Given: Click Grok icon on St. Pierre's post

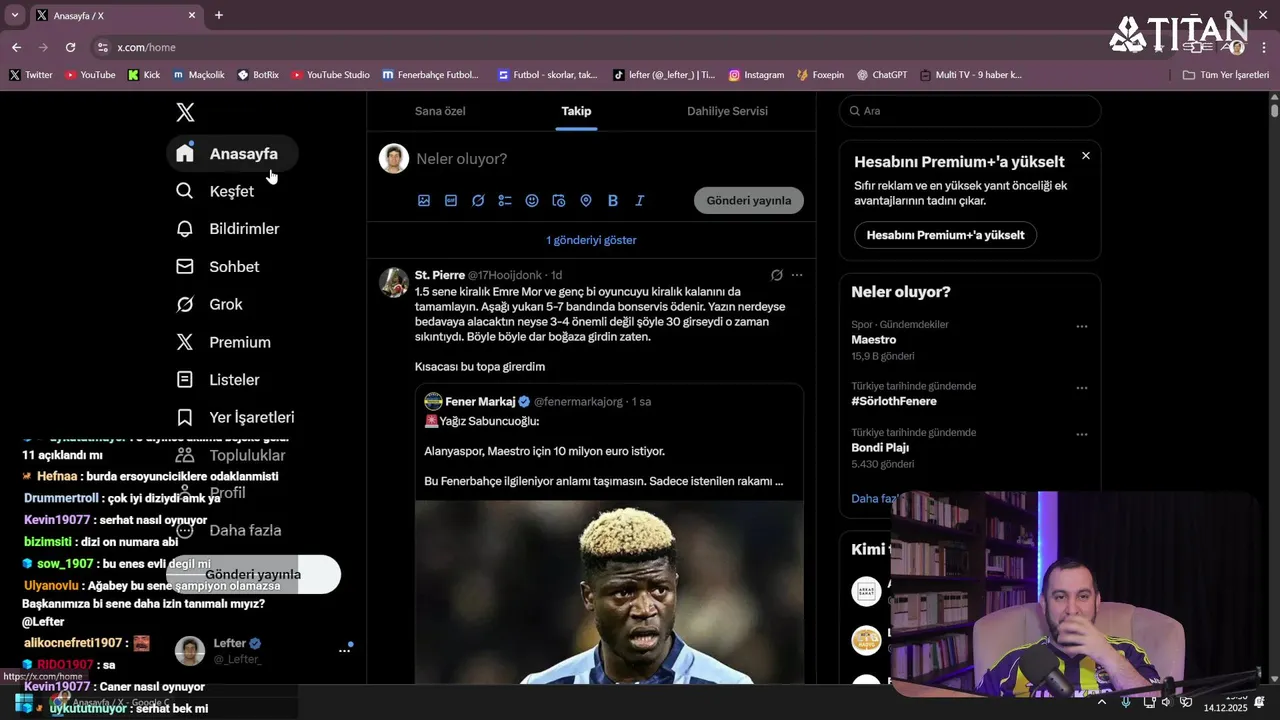Looking at the screenshot, I should [x=777, y=275].
